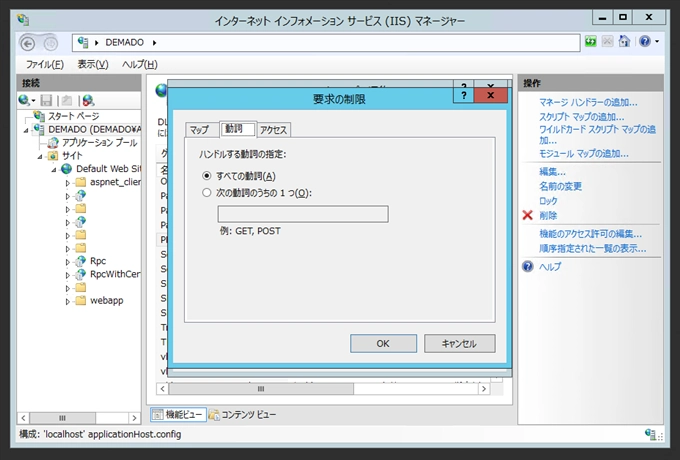
Task: Click the webapp folder icon
Action: click(81, 300)
